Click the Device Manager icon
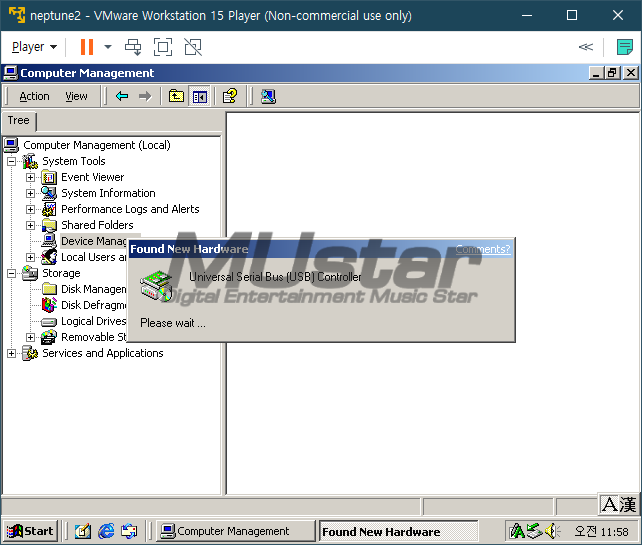This screenshot has height=545, width=642. 49,241
